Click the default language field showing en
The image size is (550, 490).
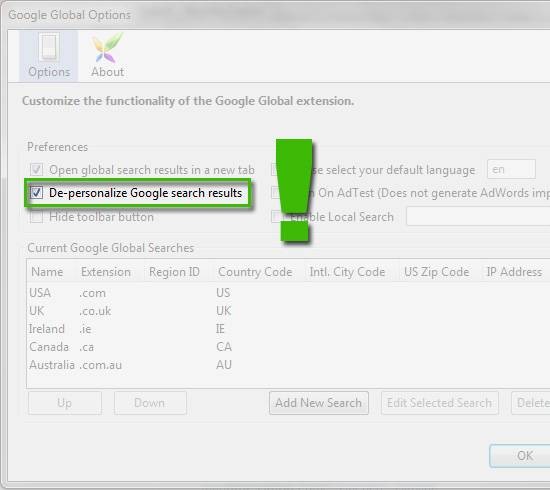pos(511,169)
